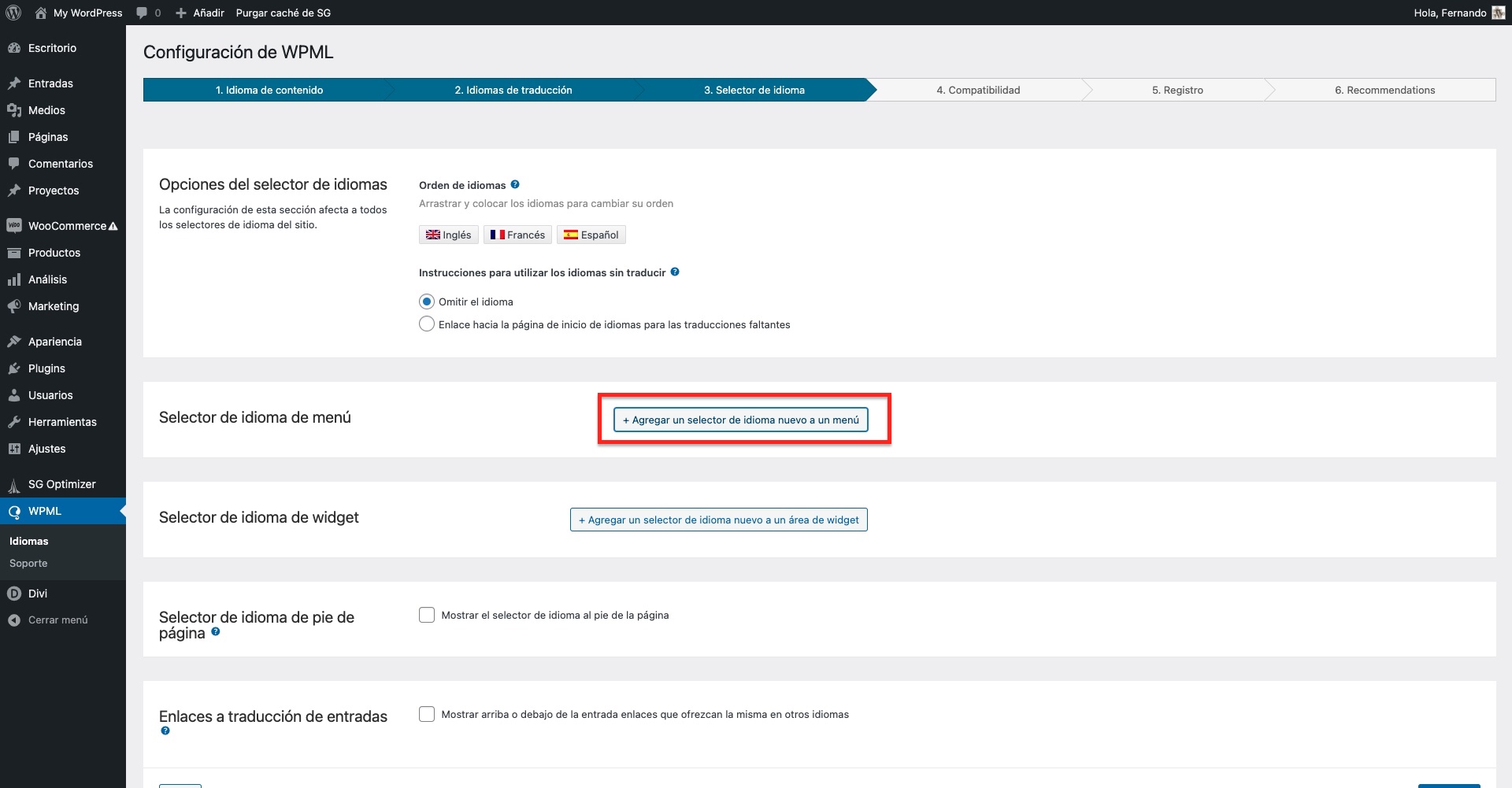The height and width of the screenshot is (788, 1512).
Task: Collapse sidebar with Cerrar menú
Action: (x=57, y=620)
